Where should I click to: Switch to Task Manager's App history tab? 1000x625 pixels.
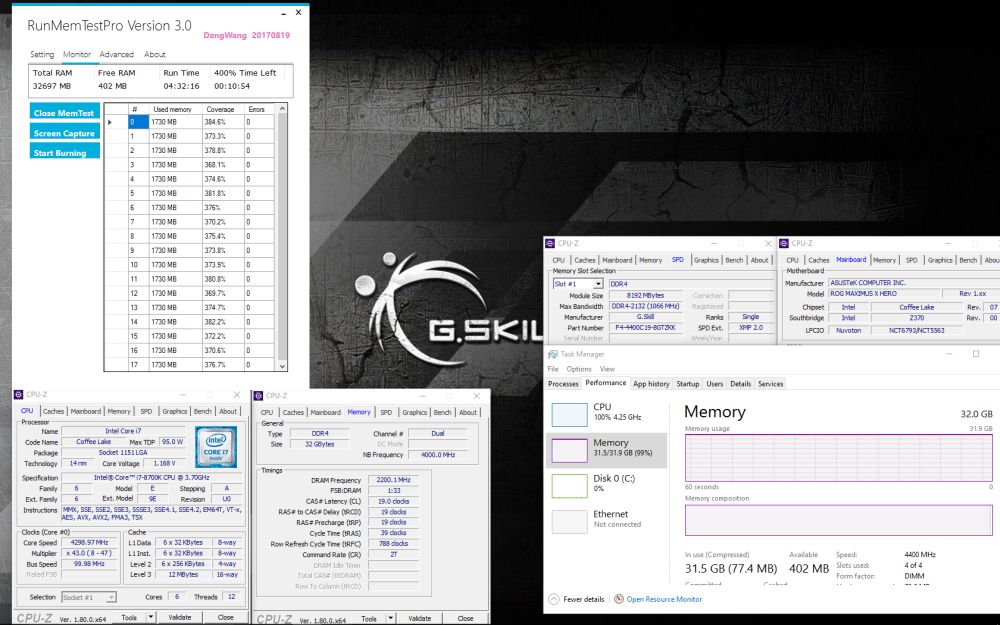click(x=651, y=383)
